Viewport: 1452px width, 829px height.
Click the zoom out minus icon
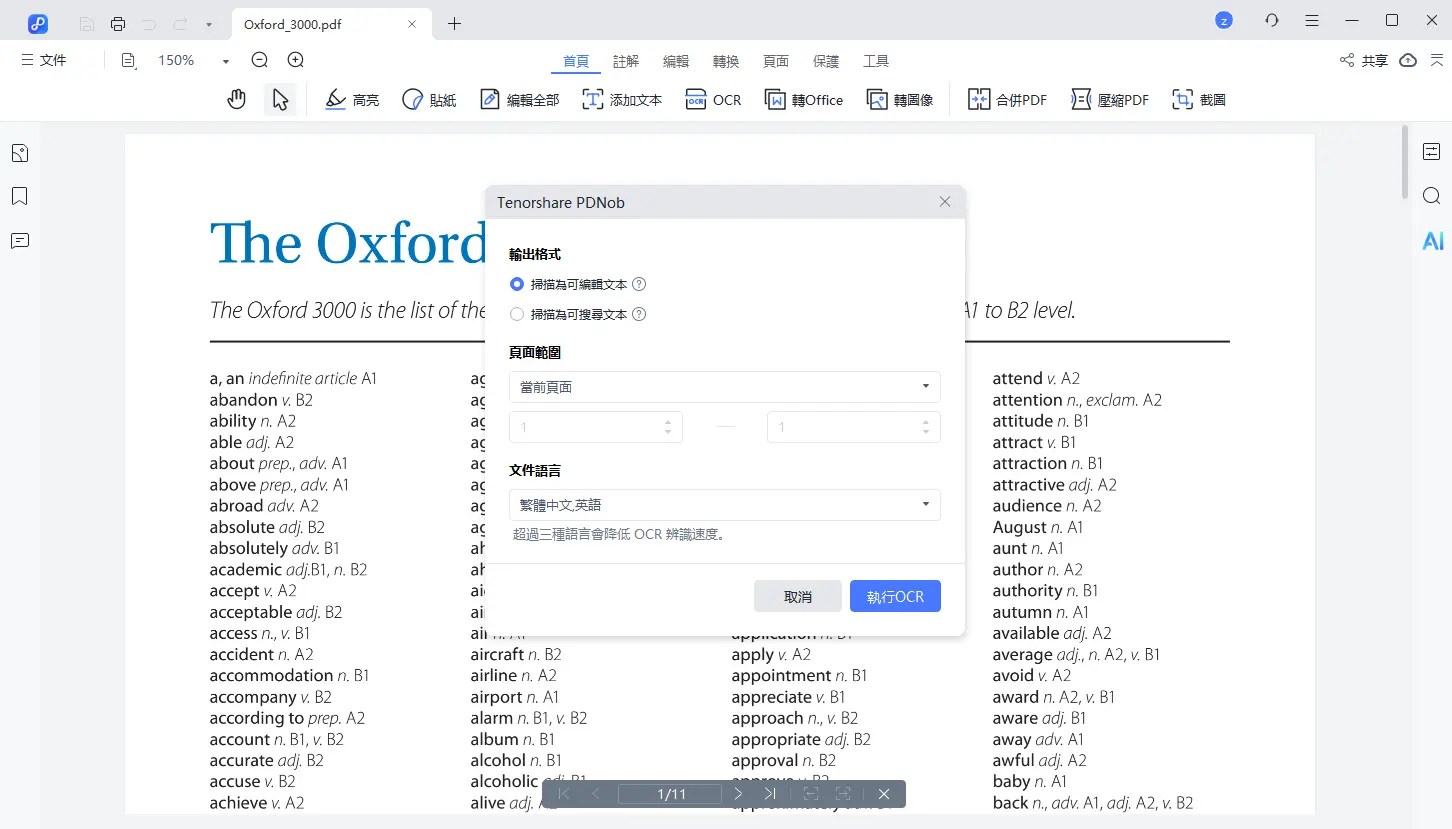(x=260, y=60)
